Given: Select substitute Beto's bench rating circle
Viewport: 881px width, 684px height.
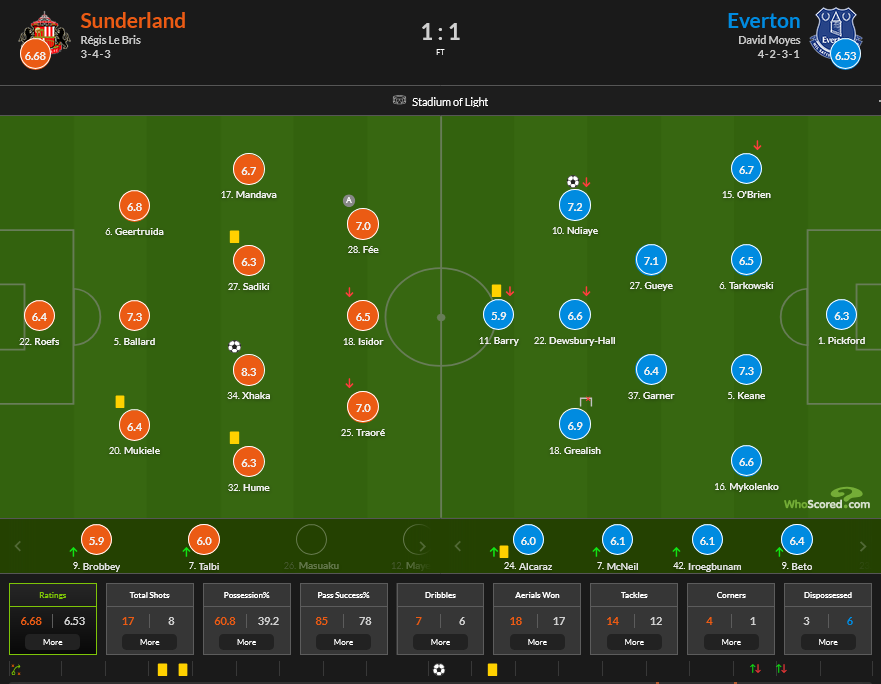Looking at the screenshot, I should coord(797,541).
